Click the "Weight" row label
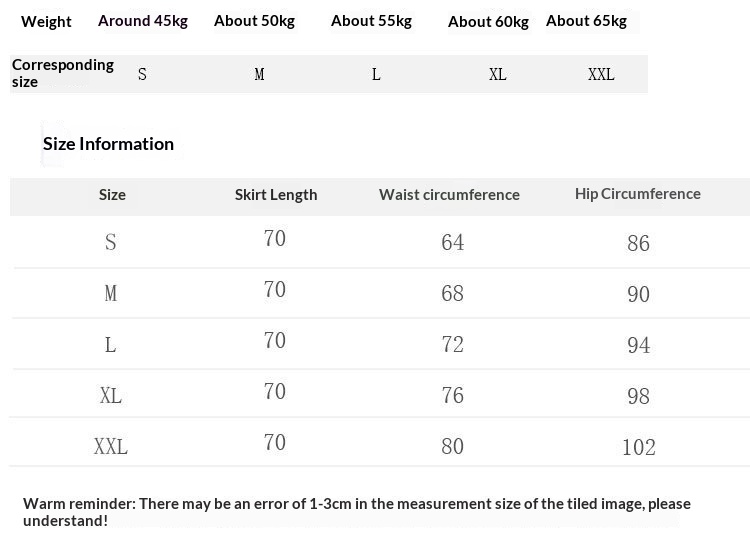The image size is (750, 546). 46,21
